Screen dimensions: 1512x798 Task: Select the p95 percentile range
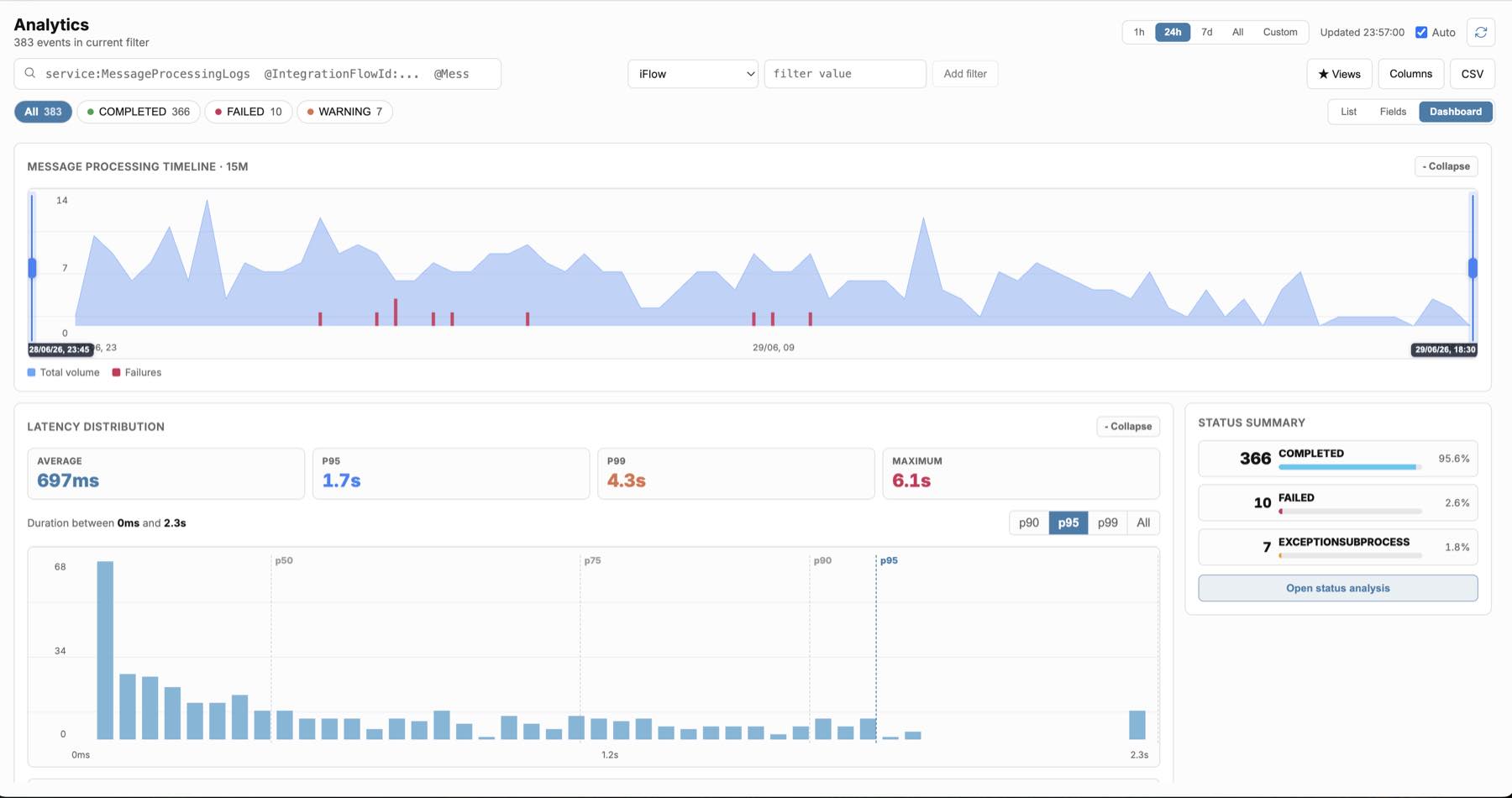(1068, 522)
